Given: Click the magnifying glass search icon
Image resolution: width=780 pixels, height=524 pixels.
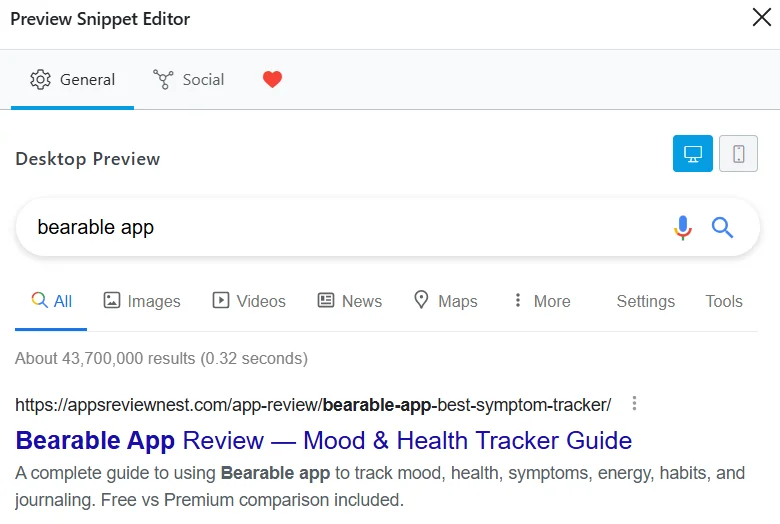Looking at the screenshot, I should click(722, 228).
